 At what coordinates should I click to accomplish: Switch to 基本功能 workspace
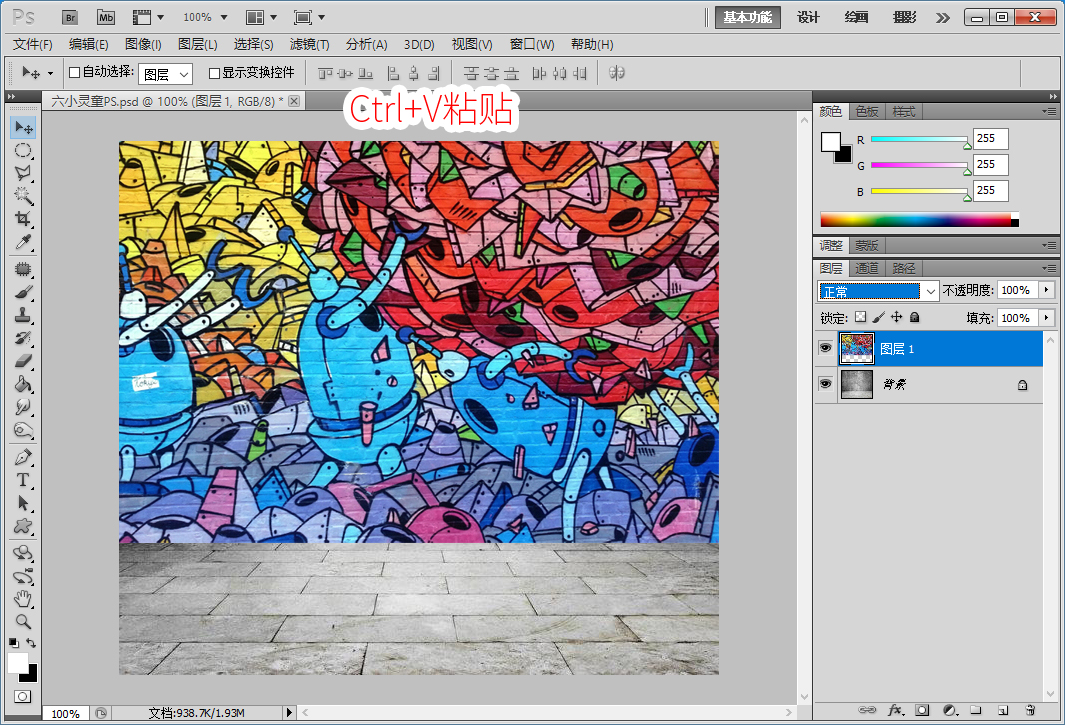click(x=748, y=18)
